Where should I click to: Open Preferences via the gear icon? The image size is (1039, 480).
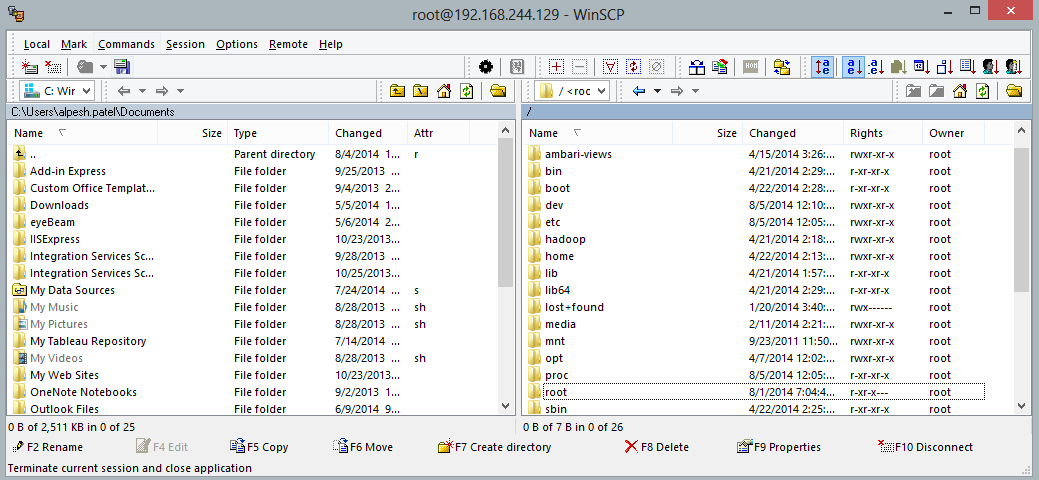pyautogui.click(x=486, y=66)
